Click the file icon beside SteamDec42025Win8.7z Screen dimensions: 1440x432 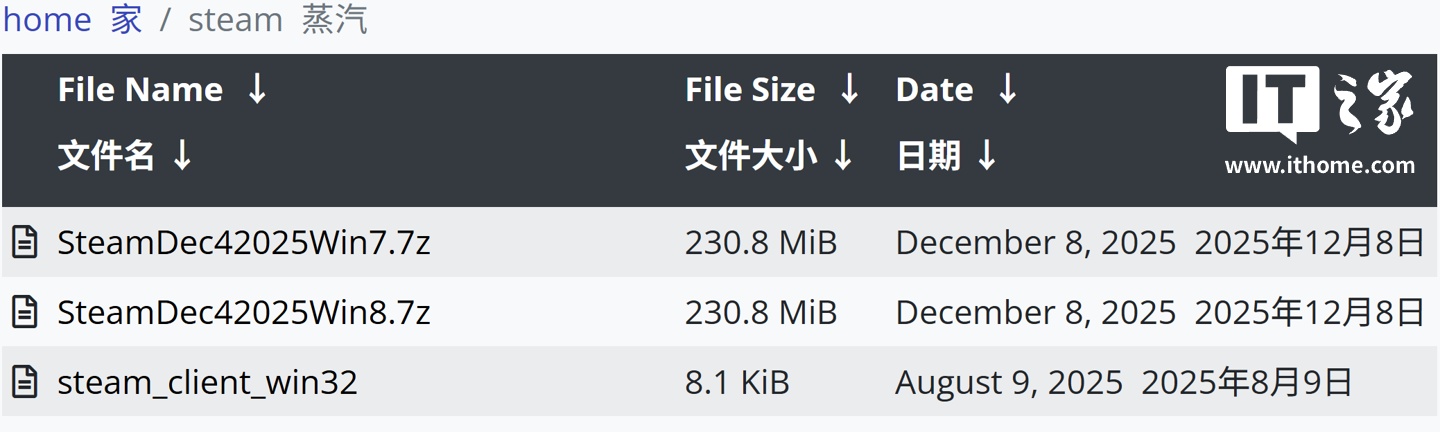pyautogui.click(x=25, y=313)
